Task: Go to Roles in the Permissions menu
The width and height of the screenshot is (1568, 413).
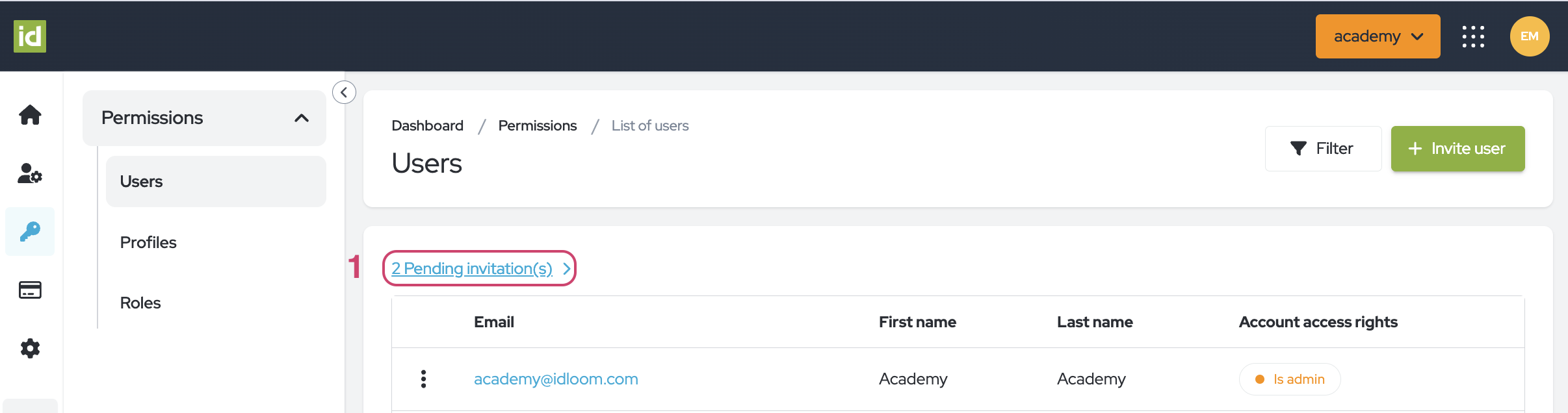Action: [140, 303]
